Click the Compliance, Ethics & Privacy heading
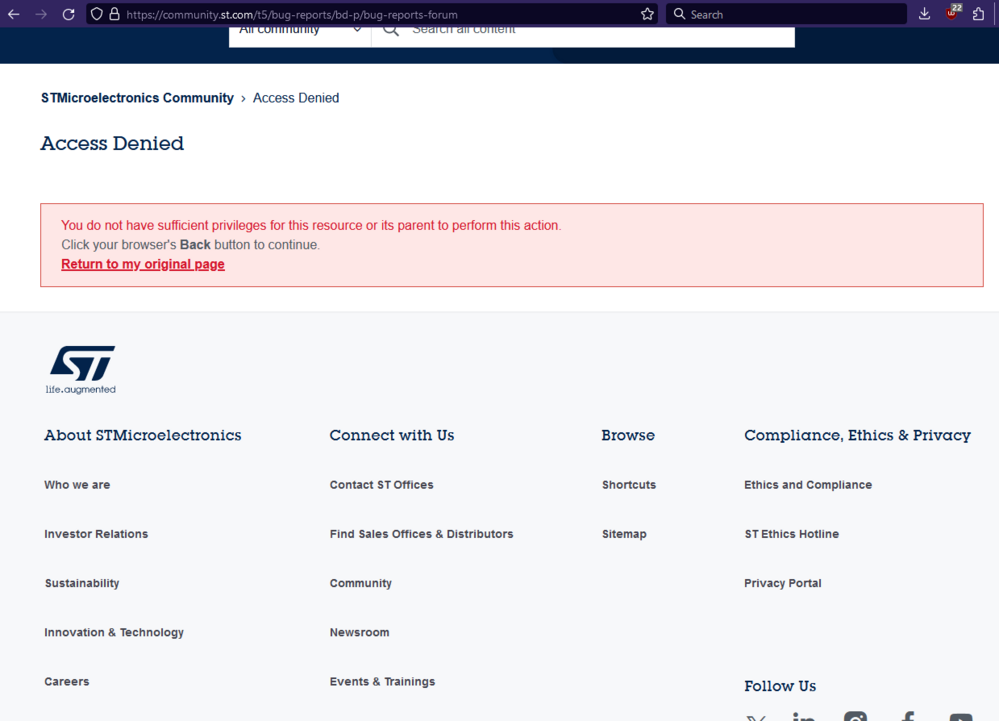Viewport: 999px width, 721px height. pyautogui.click(x=858, y=435)
